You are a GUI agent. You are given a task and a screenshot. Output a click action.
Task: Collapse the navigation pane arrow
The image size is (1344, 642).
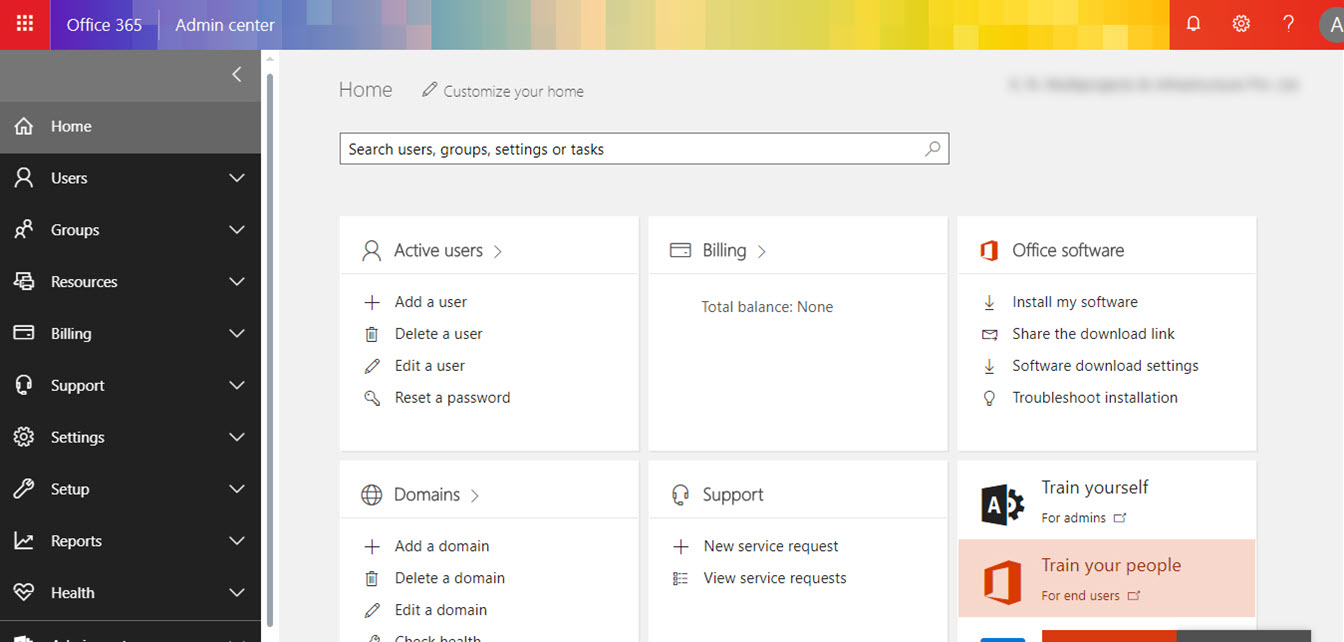(237, 74)
